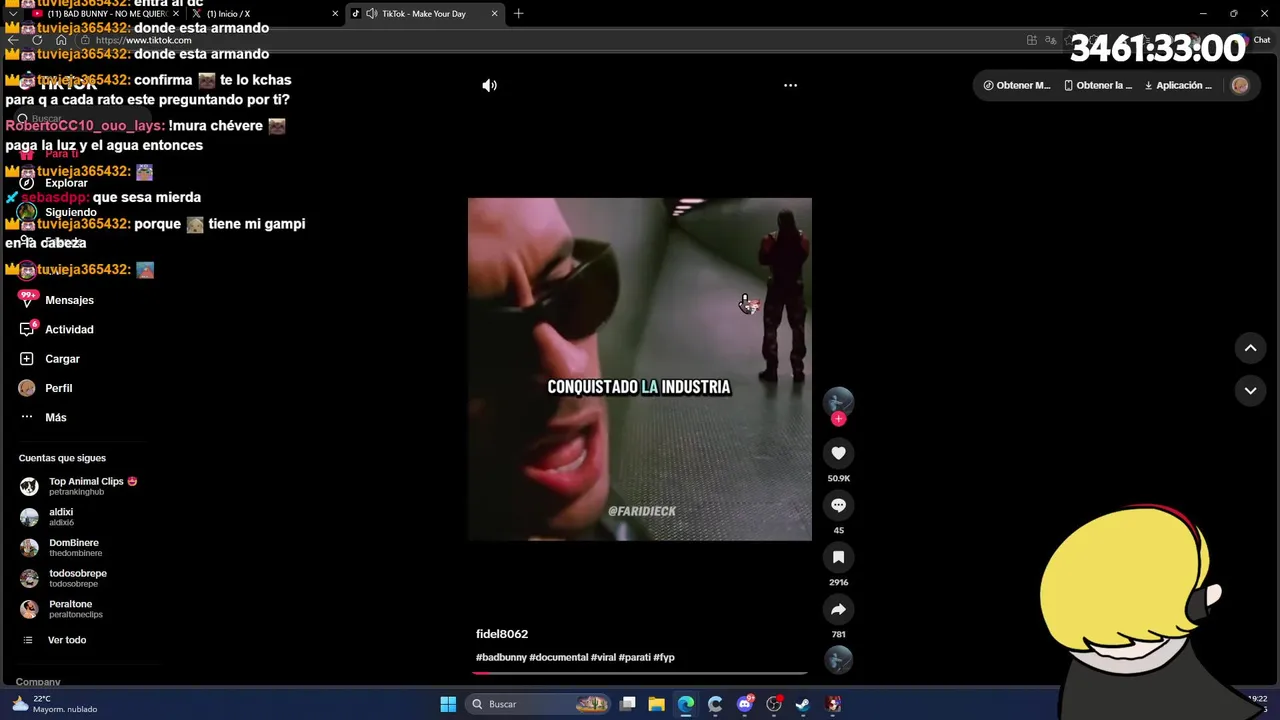Save video with bookmark icon

pyautogui.click(x=838, y=557)
